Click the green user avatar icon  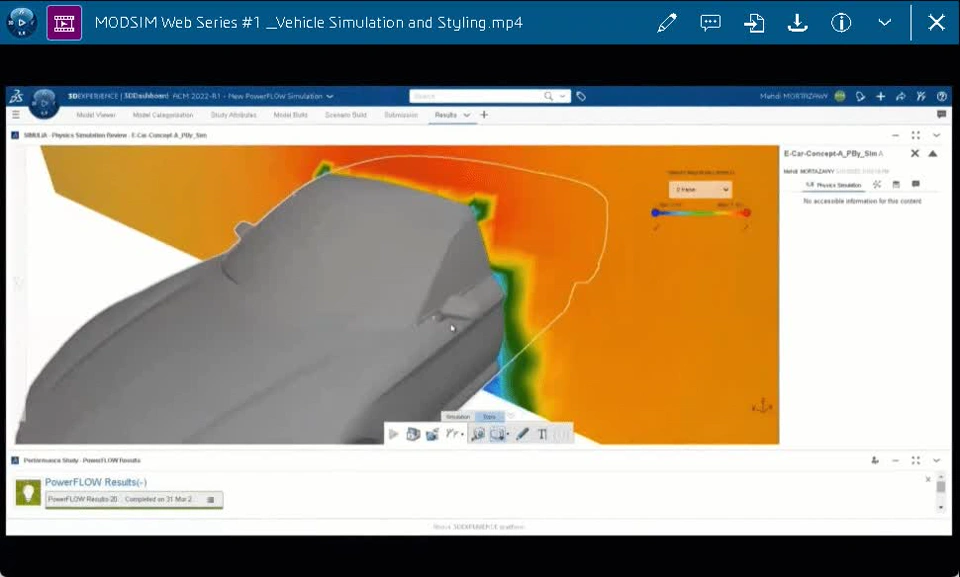coord(840,96)
